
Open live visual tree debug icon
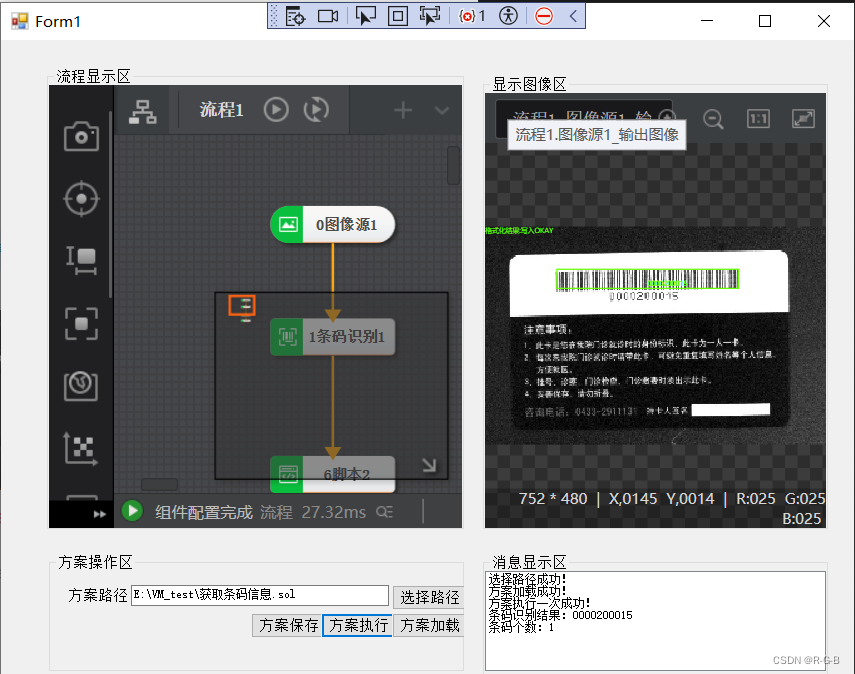[x=296, y=16]
